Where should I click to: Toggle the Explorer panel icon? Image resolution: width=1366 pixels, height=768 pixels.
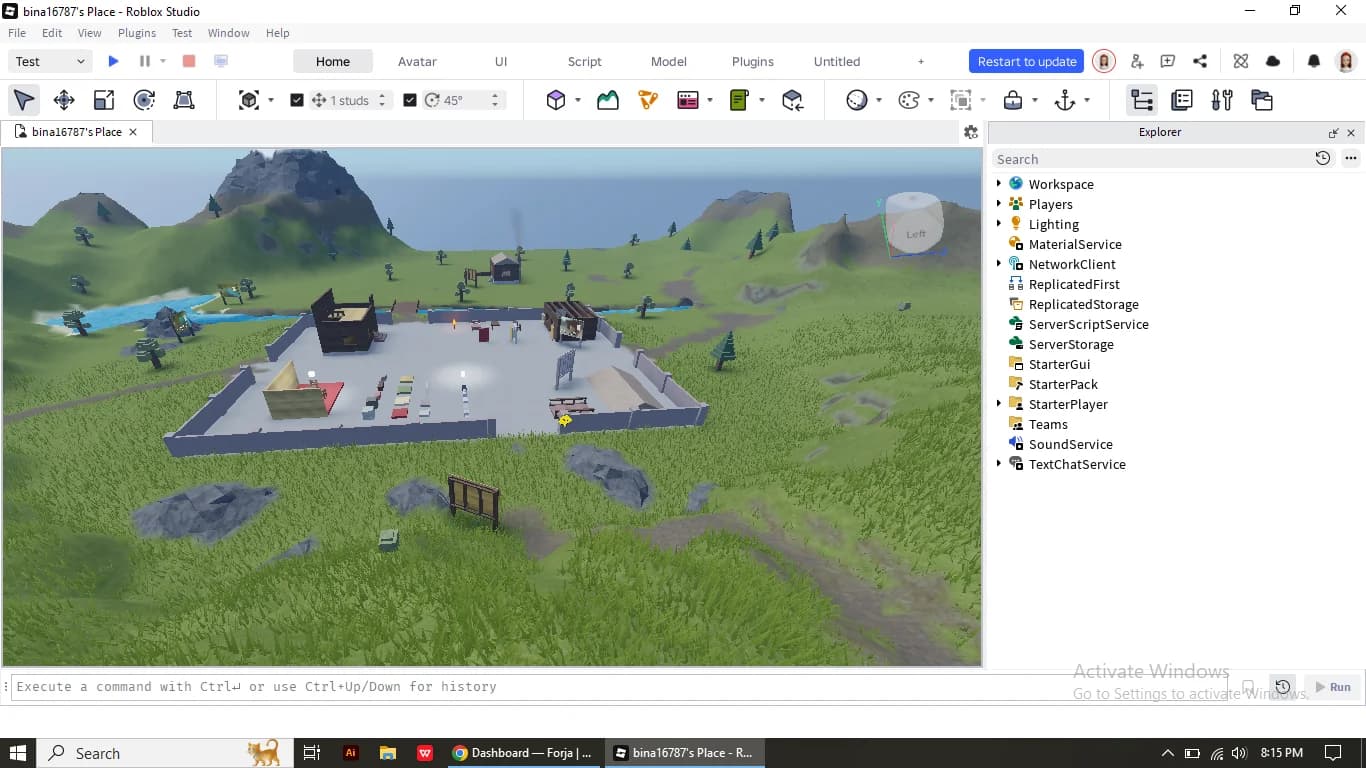(x=1142, y=100)
